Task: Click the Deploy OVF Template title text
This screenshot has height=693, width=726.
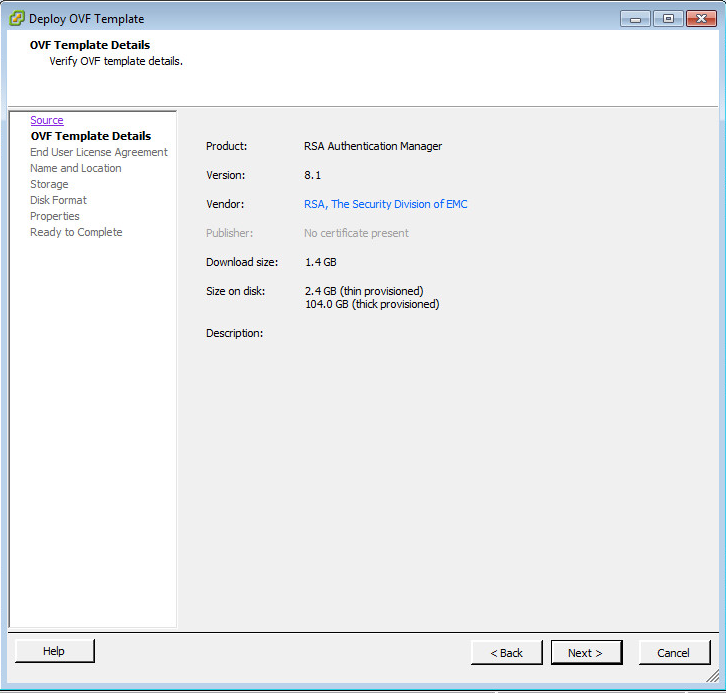Action: (87, 19)
